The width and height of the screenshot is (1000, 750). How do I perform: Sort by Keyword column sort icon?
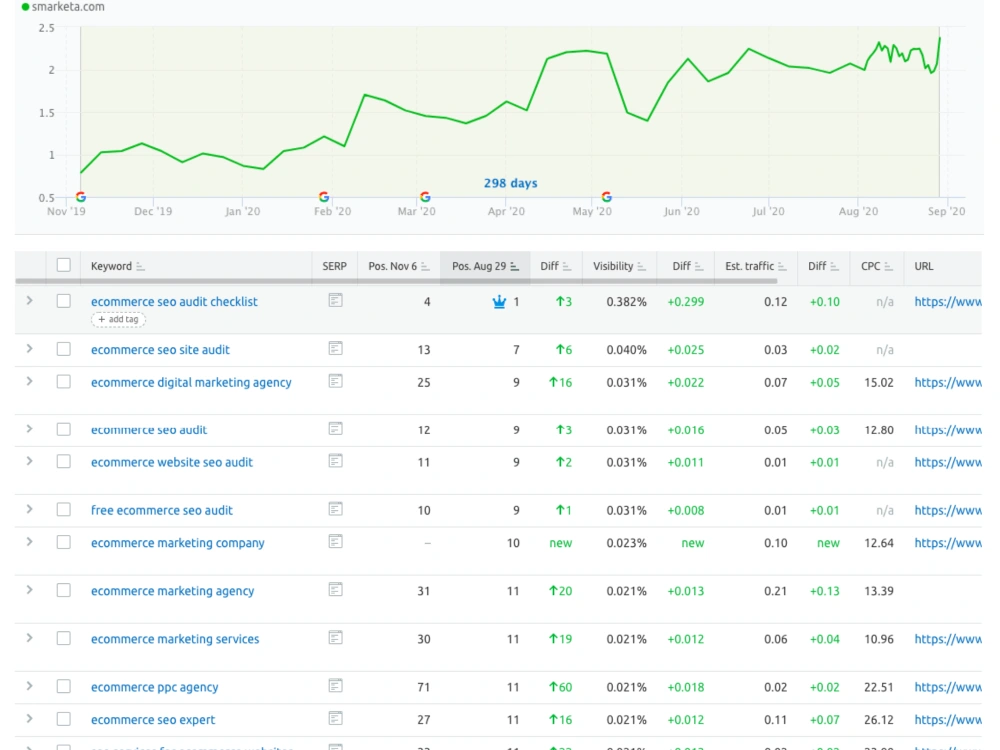point(140,267)
